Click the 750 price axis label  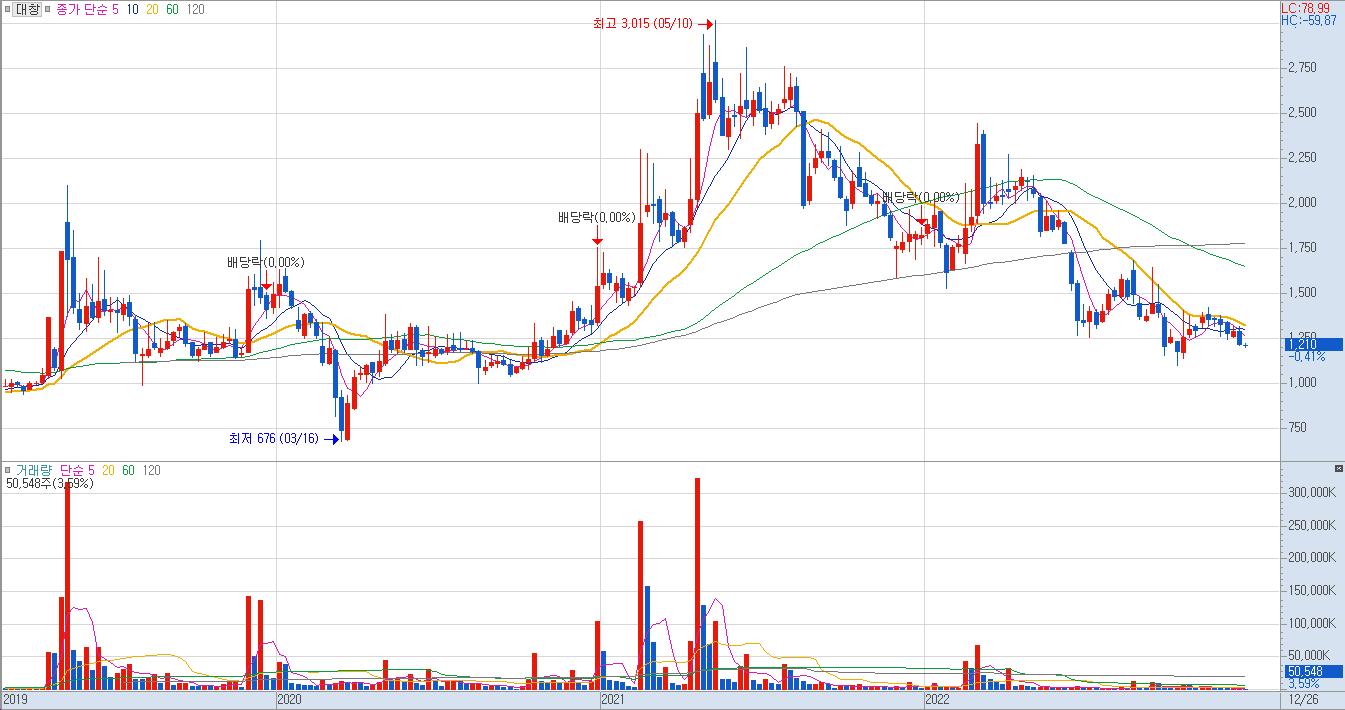pos(1298,428)
